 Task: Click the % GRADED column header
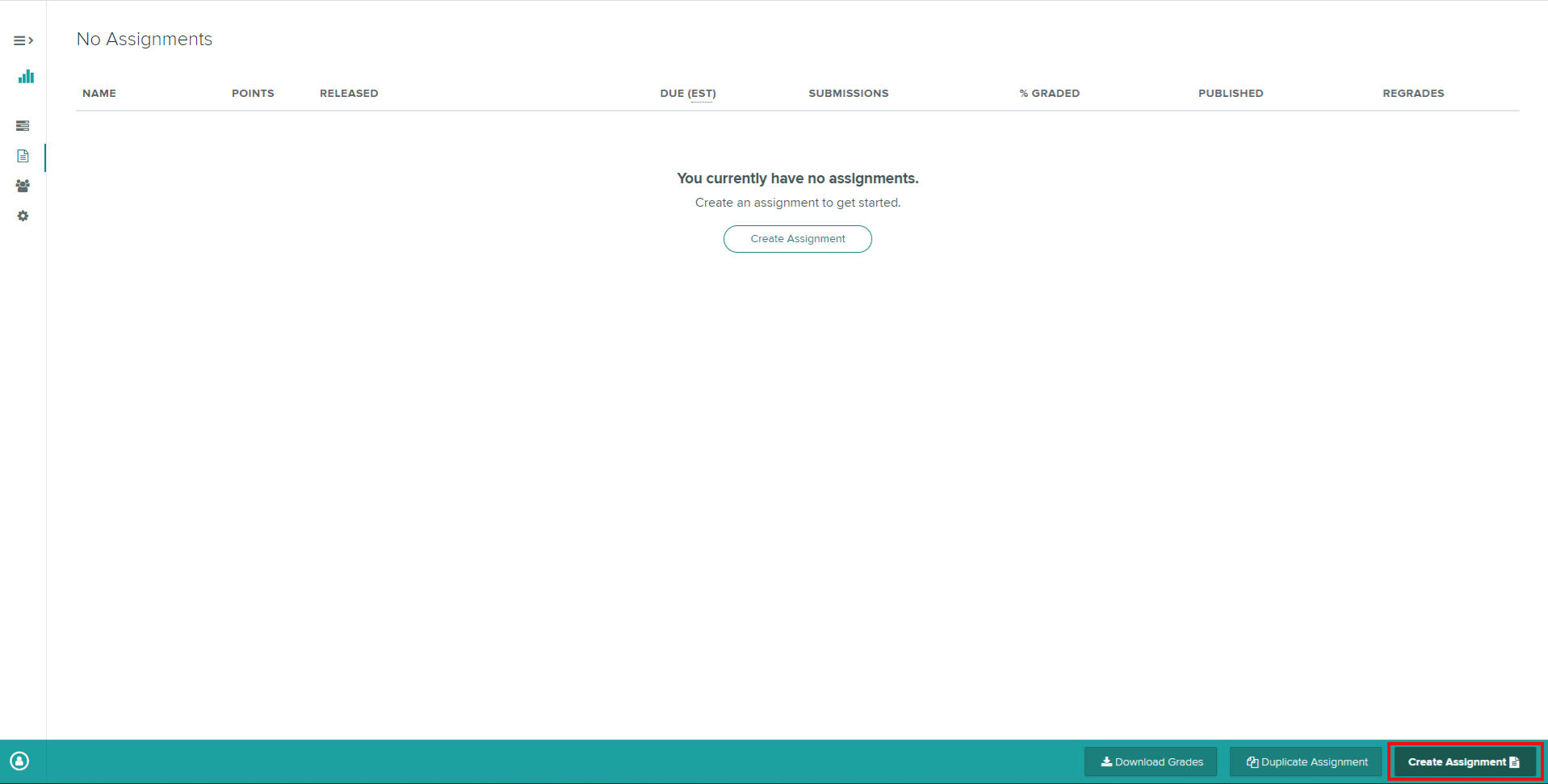pos(1050,94)
